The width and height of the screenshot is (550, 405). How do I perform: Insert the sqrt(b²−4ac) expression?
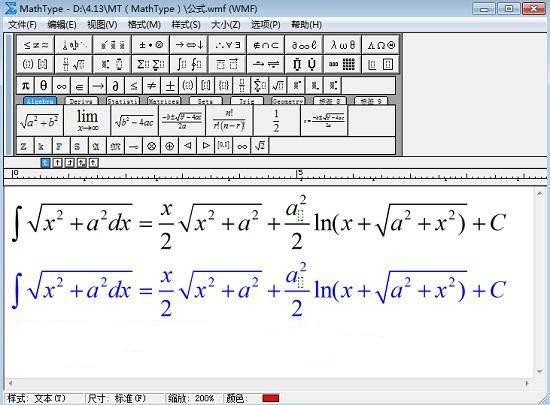coord(134,120)
